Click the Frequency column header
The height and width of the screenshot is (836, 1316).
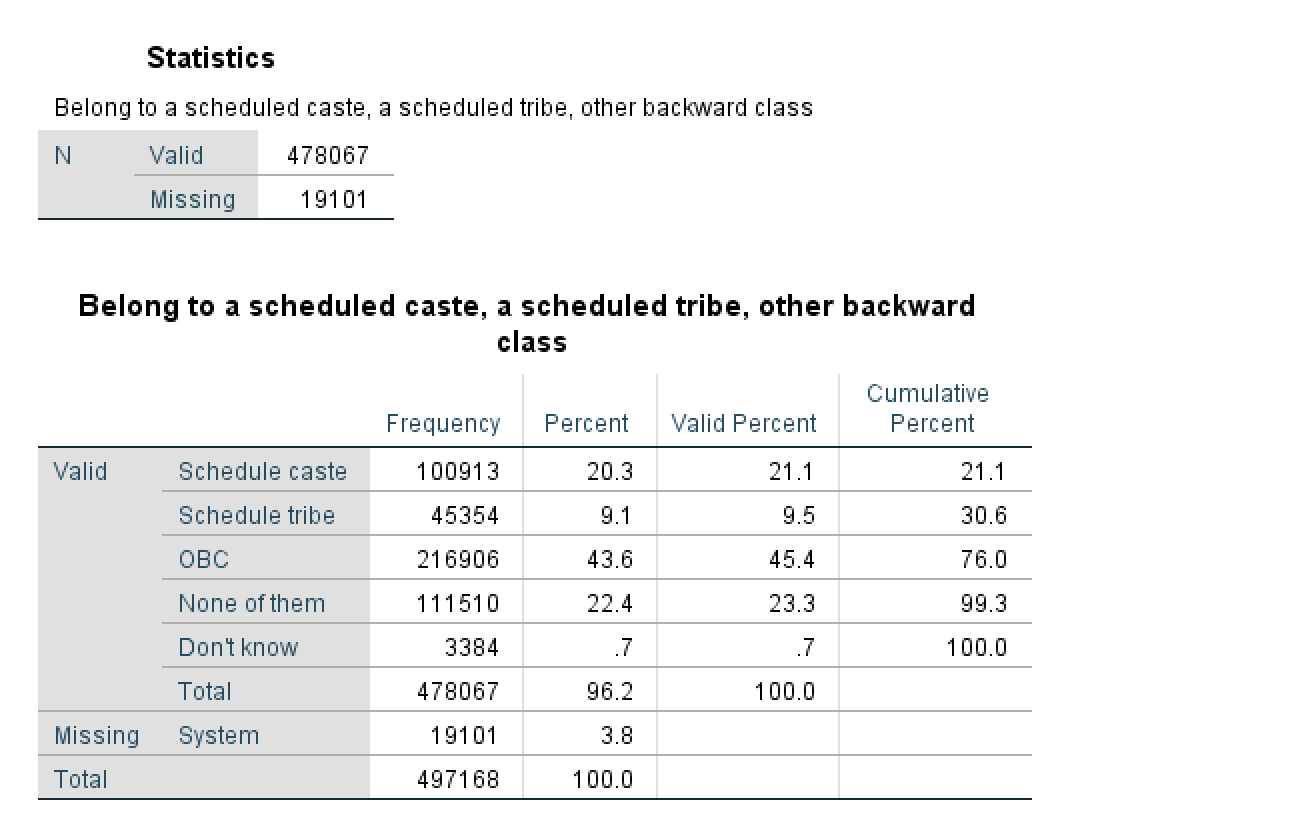pos(443,424)
